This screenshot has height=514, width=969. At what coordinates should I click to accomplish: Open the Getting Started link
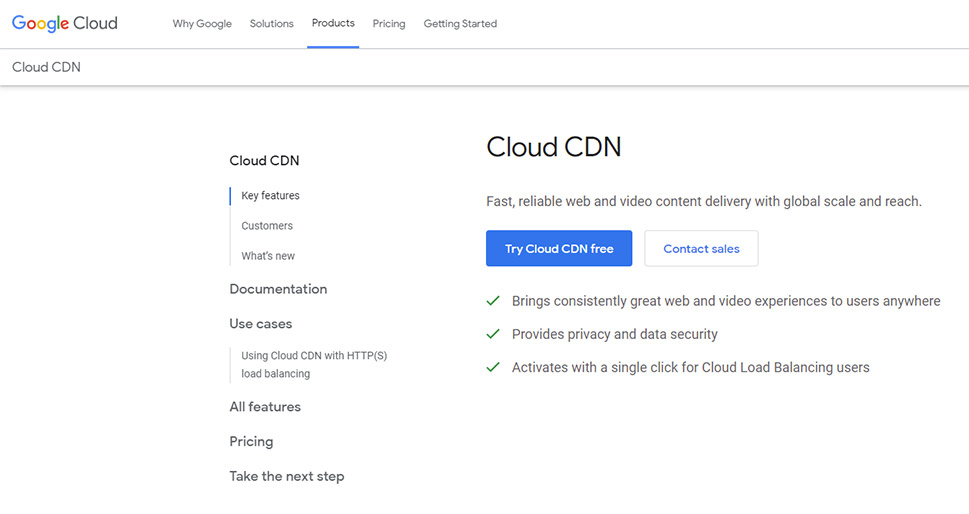[460, 23]
